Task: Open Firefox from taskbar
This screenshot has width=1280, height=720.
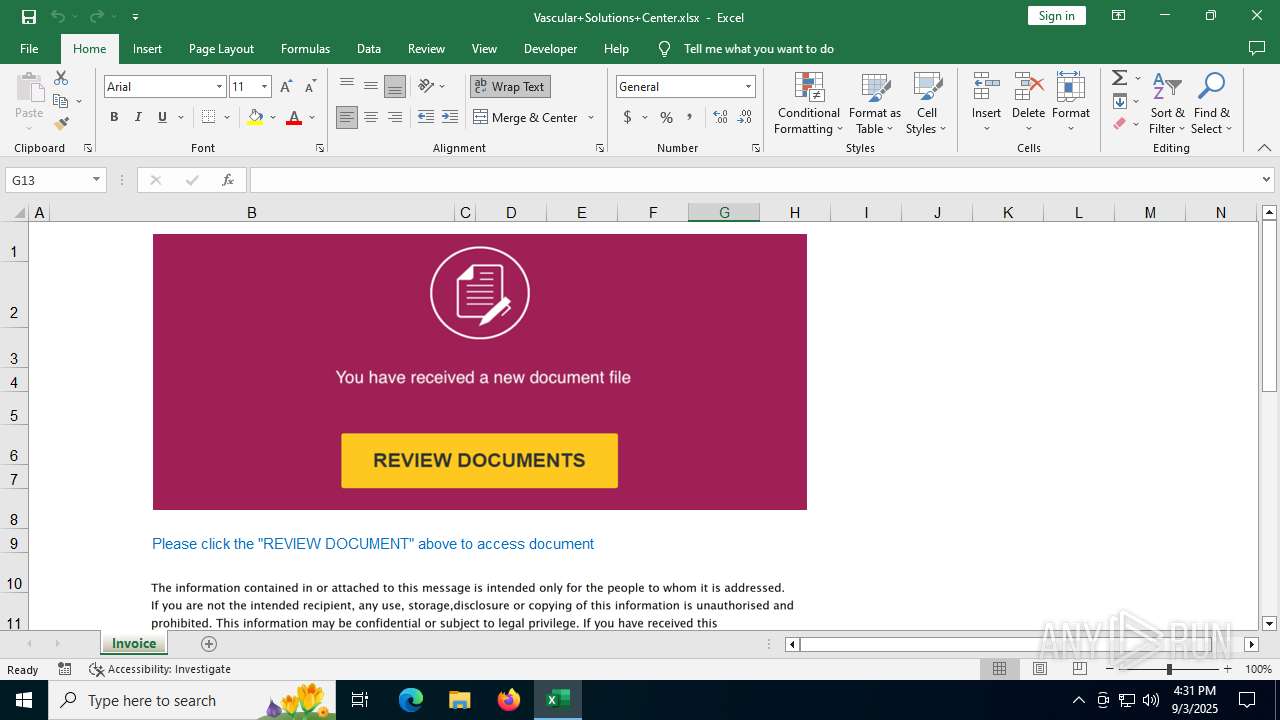Action: click(x=509, y=700)
